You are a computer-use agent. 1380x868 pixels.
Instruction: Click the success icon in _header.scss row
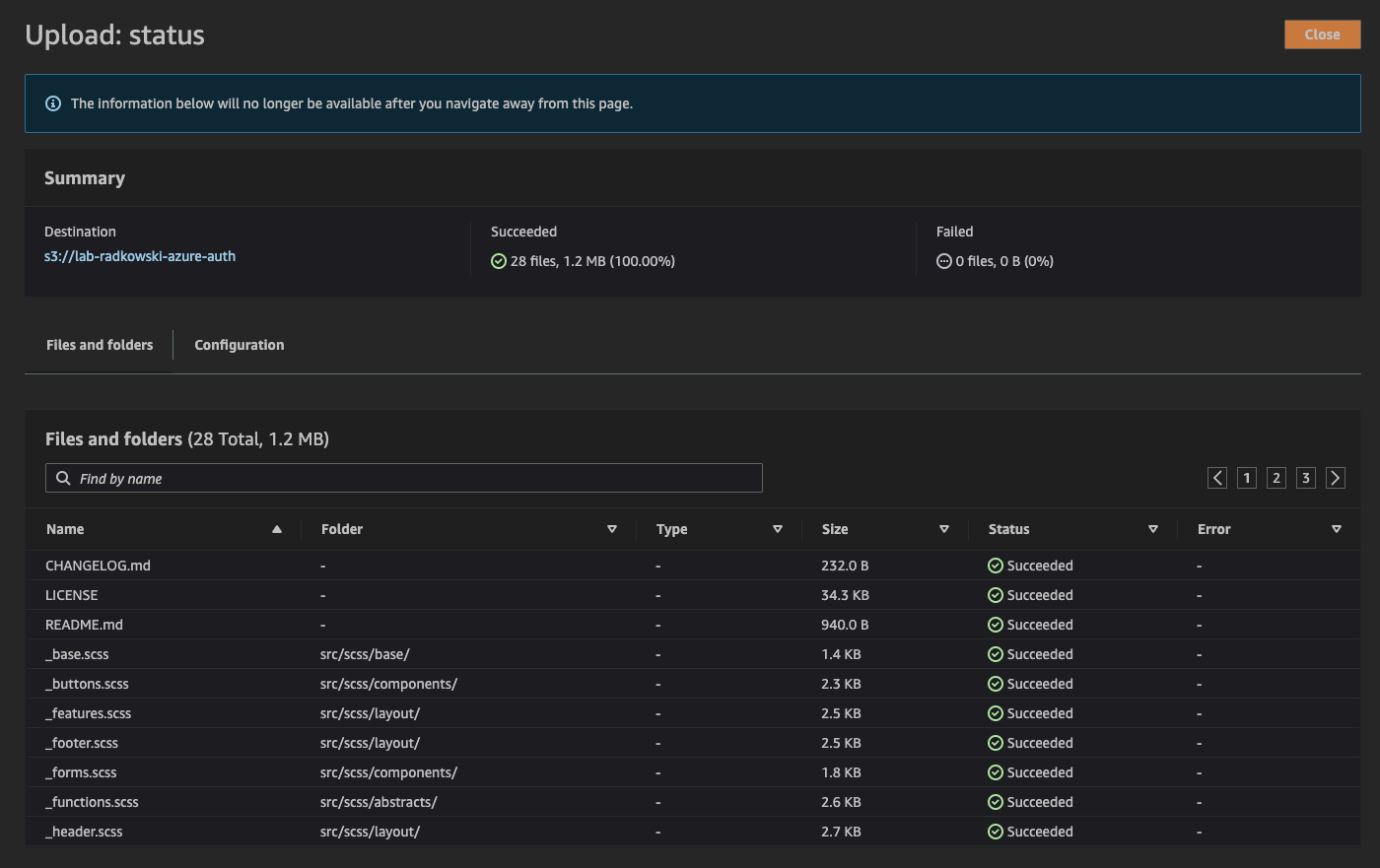pyautogui.click(x=996, y=832)
